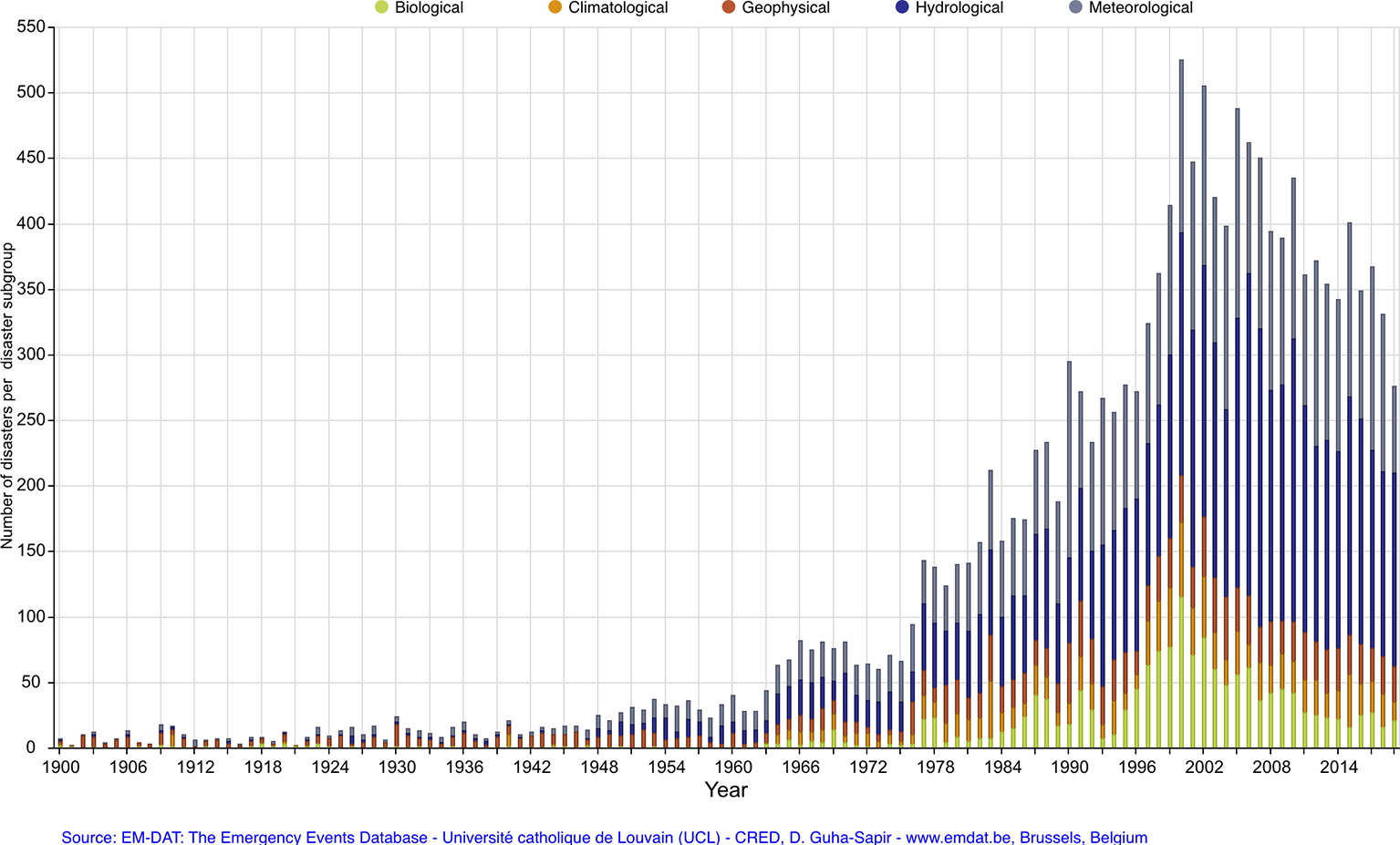The width and height of the screenshot is (1400, 845).
Task: Click the tallest bar near year 2000
Action: coord(1181,273)
